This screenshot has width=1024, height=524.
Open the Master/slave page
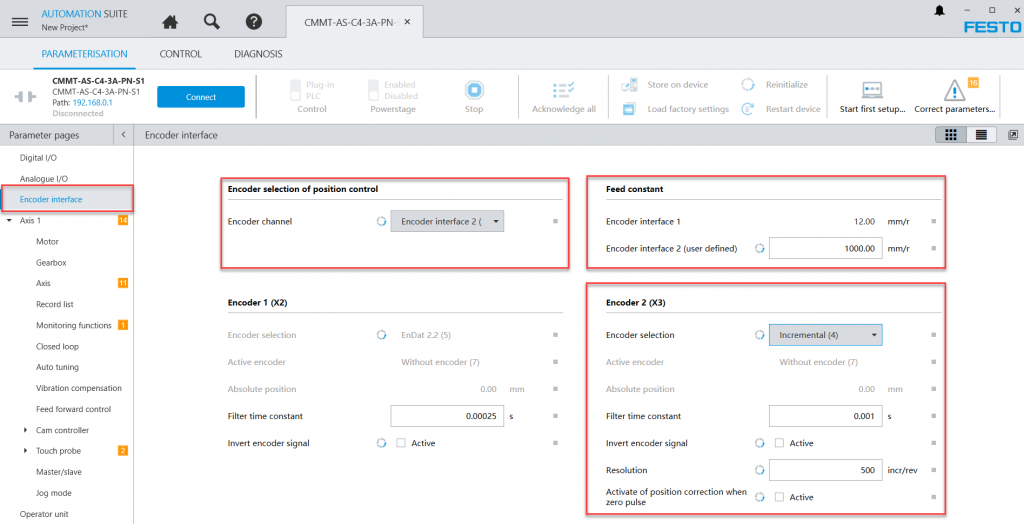pos(59,472)
